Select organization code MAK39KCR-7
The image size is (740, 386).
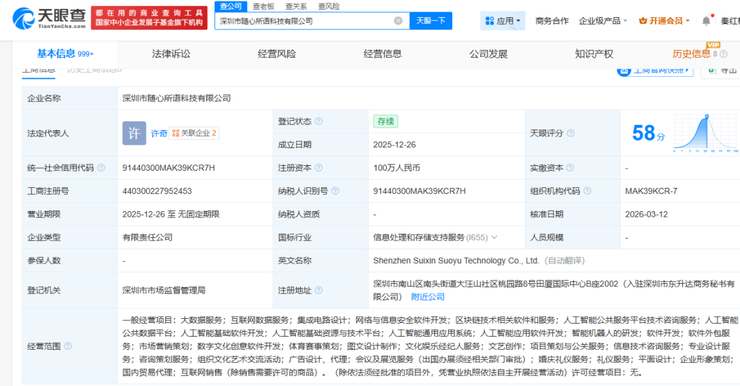click(x=651, y=191)
